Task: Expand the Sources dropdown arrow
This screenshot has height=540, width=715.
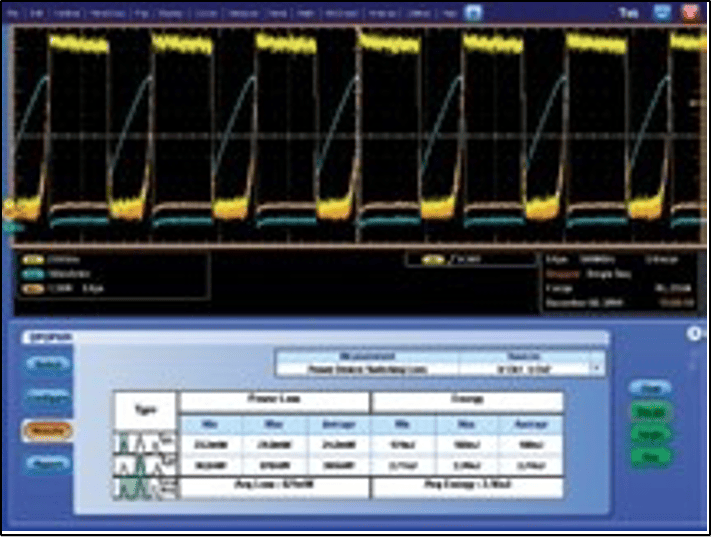Action: point(597,368)
